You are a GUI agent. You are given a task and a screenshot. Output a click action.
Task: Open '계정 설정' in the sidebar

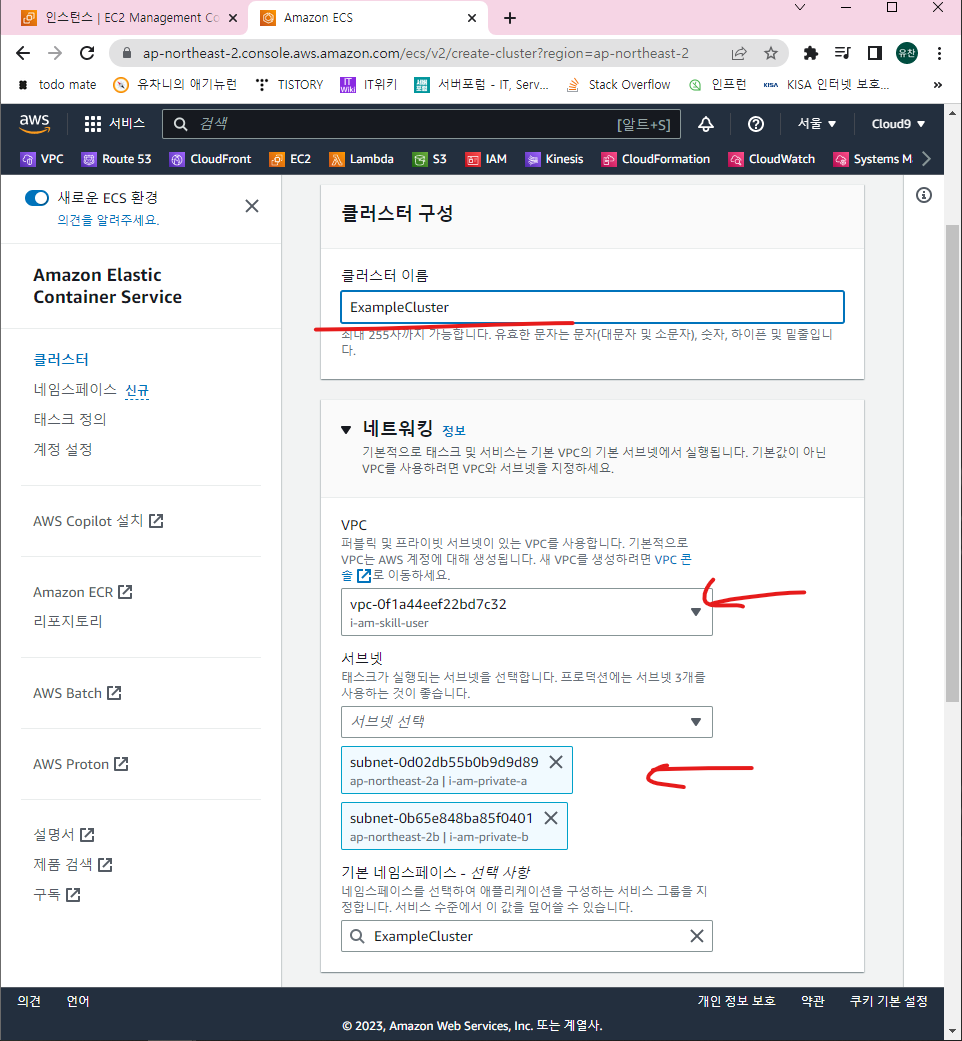click(x=63, y=449)
